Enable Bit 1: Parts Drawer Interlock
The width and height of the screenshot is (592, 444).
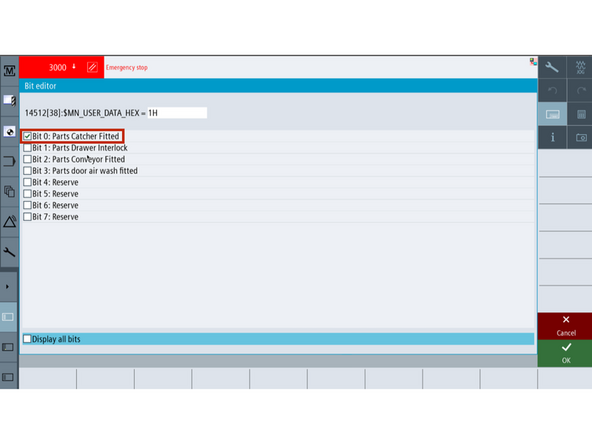click(27, 148)
